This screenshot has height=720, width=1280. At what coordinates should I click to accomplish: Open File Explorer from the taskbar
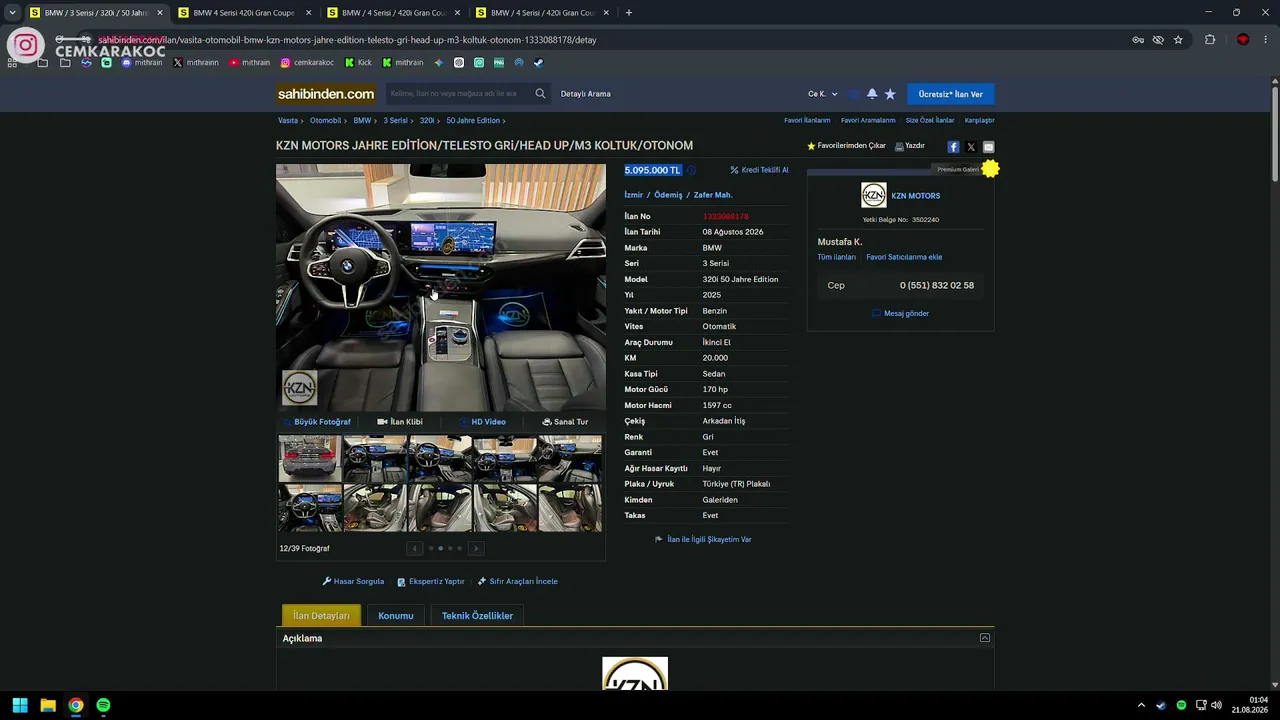[x=47, y=705]
